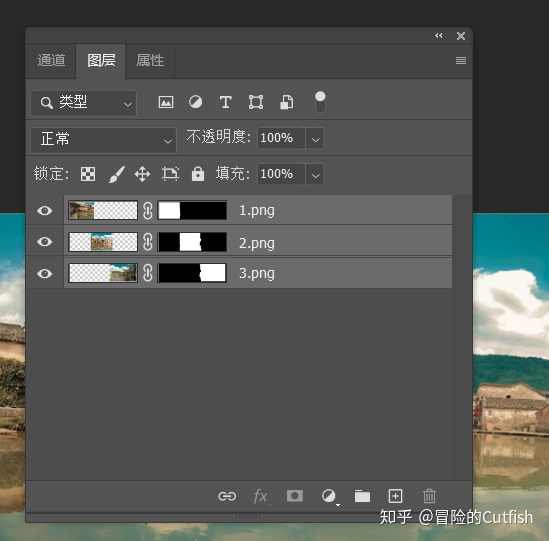Select the layer mask of 1.png
Viewport: 549px width, 541px height.
(x=192, y=210)
